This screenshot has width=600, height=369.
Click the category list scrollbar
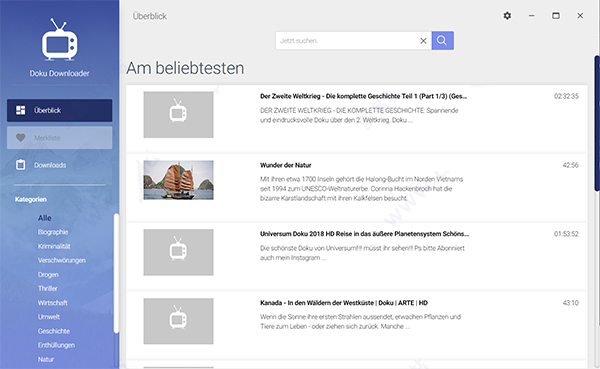click(x=116, y=273)
